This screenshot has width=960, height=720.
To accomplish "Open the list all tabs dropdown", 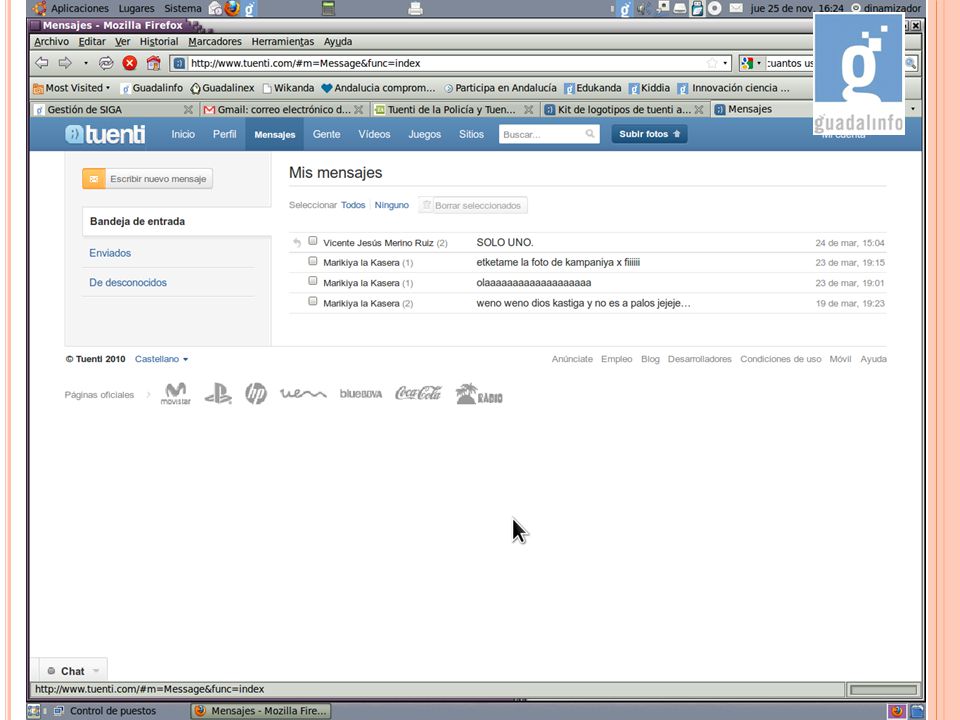I will point(913,109).
